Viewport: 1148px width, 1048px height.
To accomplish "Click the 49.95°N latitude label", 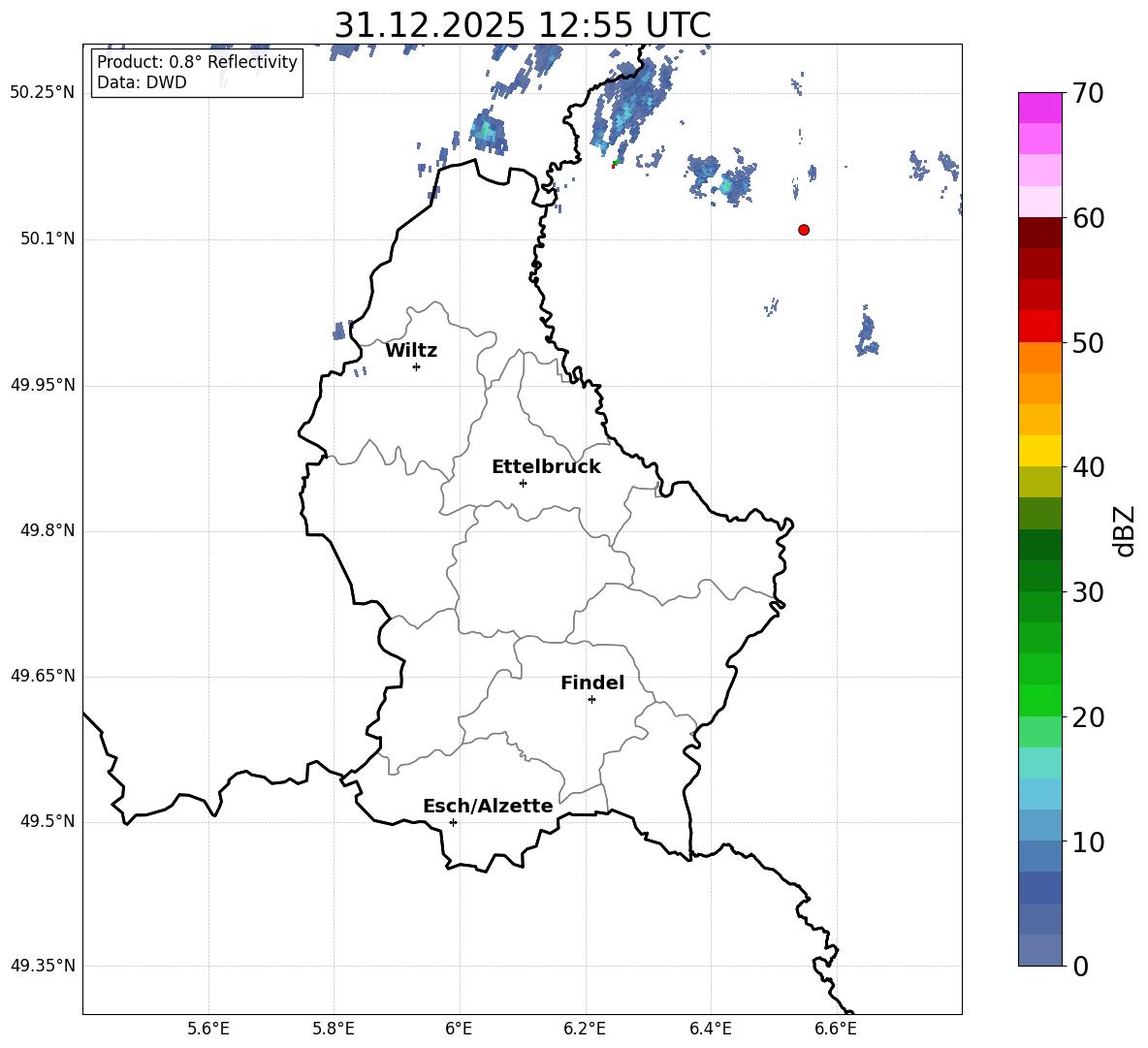I will (x=43, y=385).
